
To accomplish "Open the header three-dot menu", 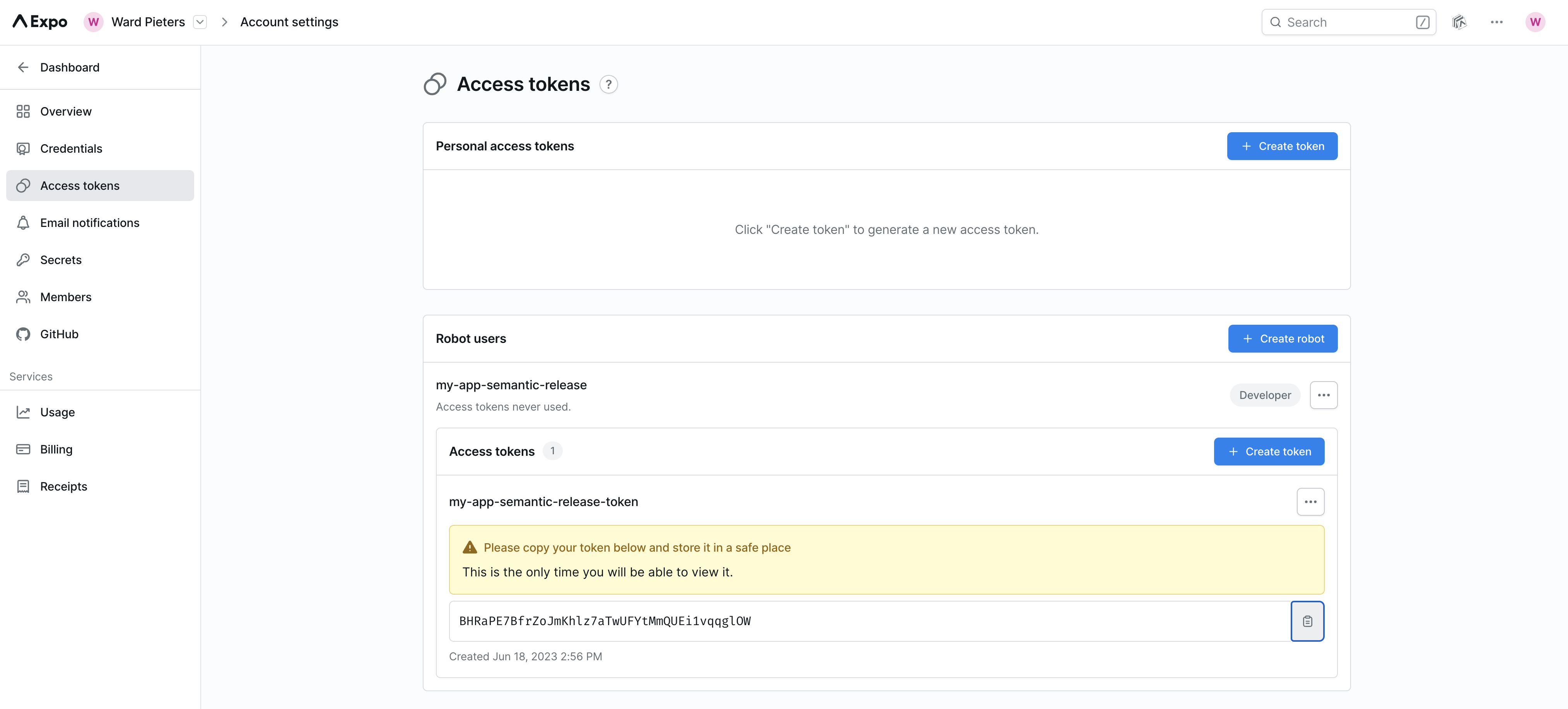I will [x=1496, y=22].
